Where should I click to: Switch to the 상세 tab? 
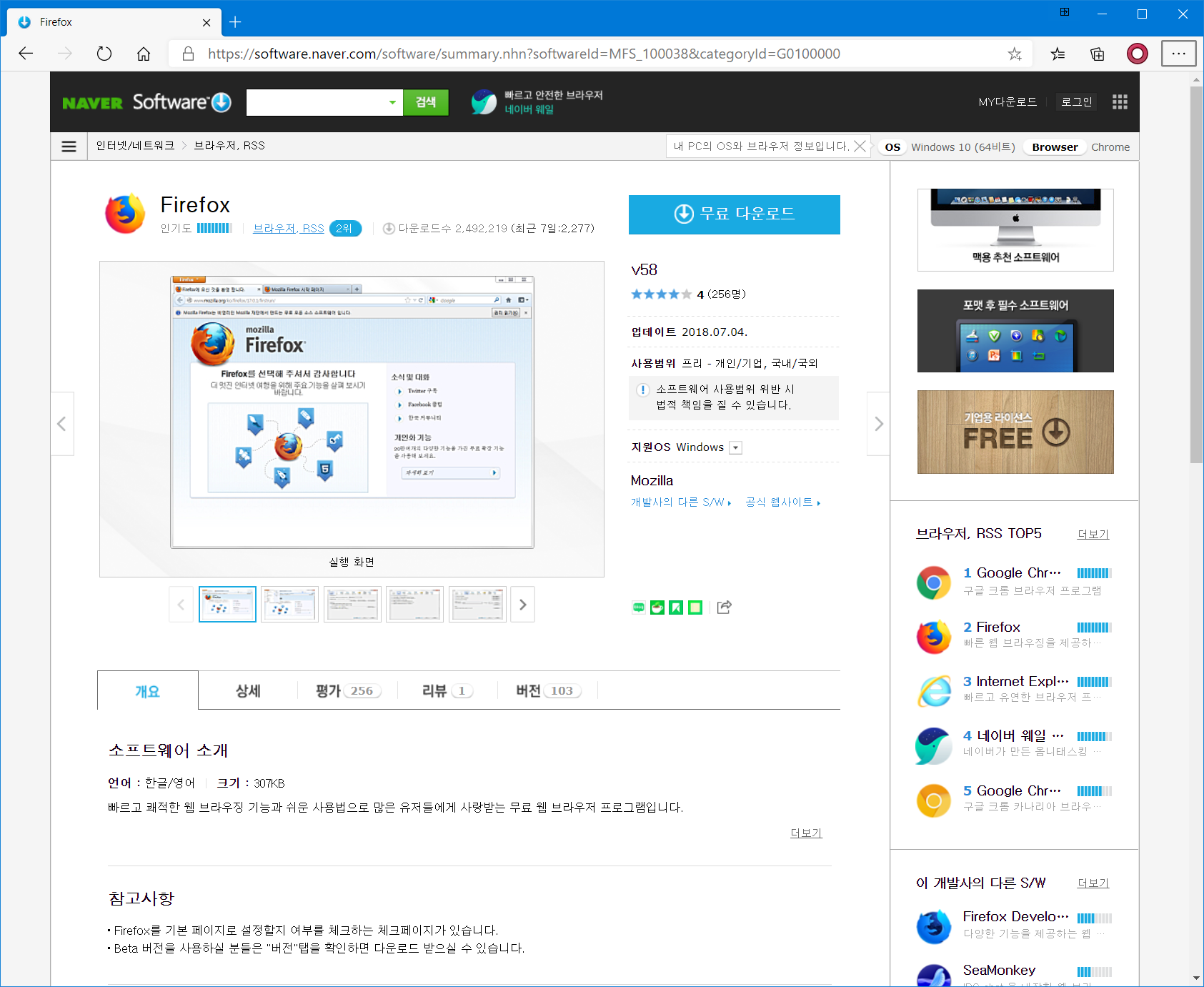click(248, 690)
